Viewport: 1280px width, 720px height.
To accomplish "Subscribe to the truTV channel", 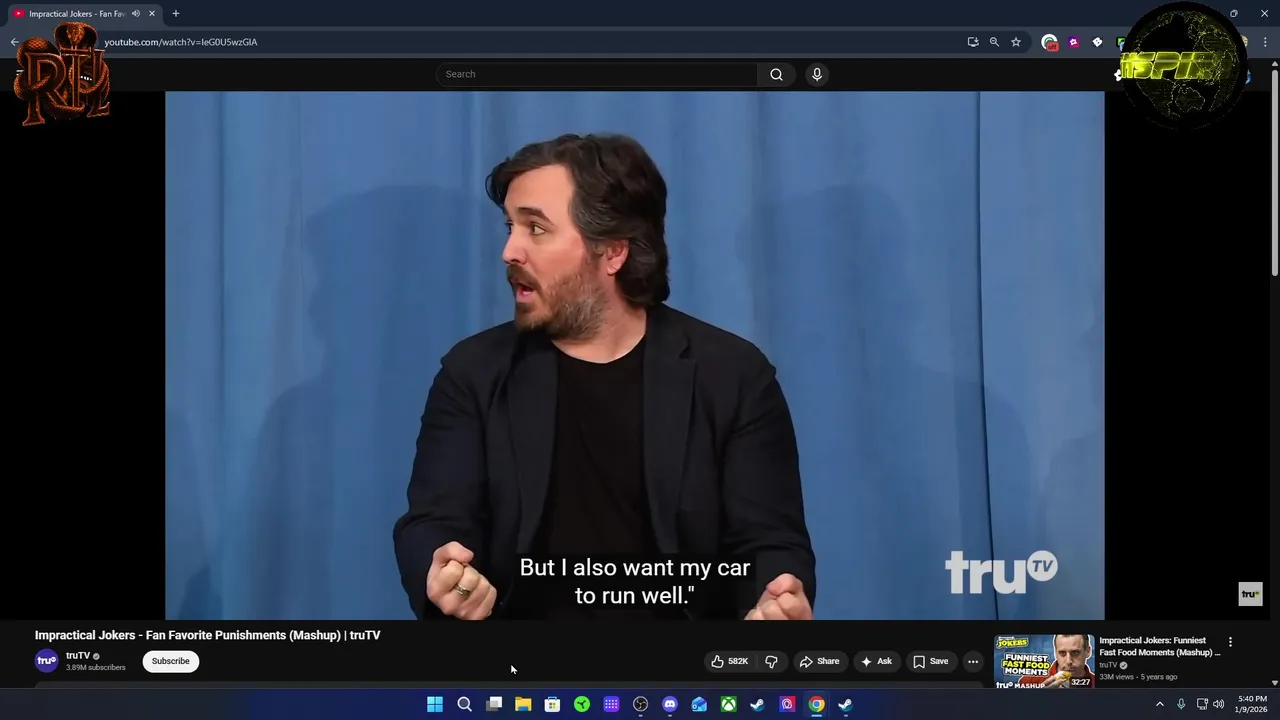I will click(170, 661).
